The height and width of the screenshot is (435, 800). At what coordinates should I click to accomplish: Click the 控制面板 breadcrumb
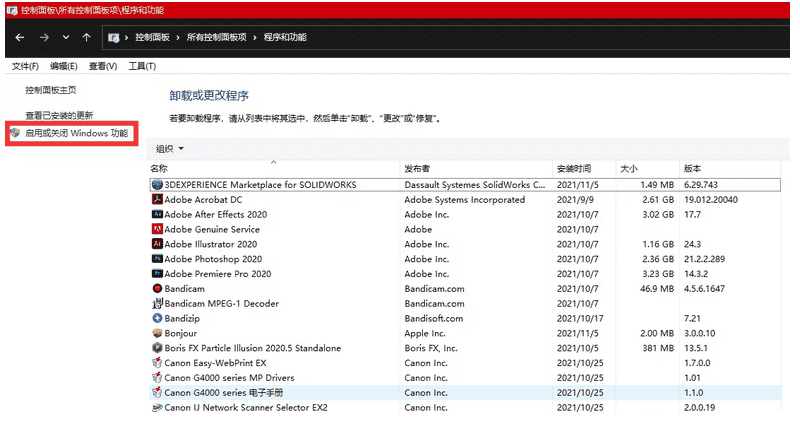152,37
